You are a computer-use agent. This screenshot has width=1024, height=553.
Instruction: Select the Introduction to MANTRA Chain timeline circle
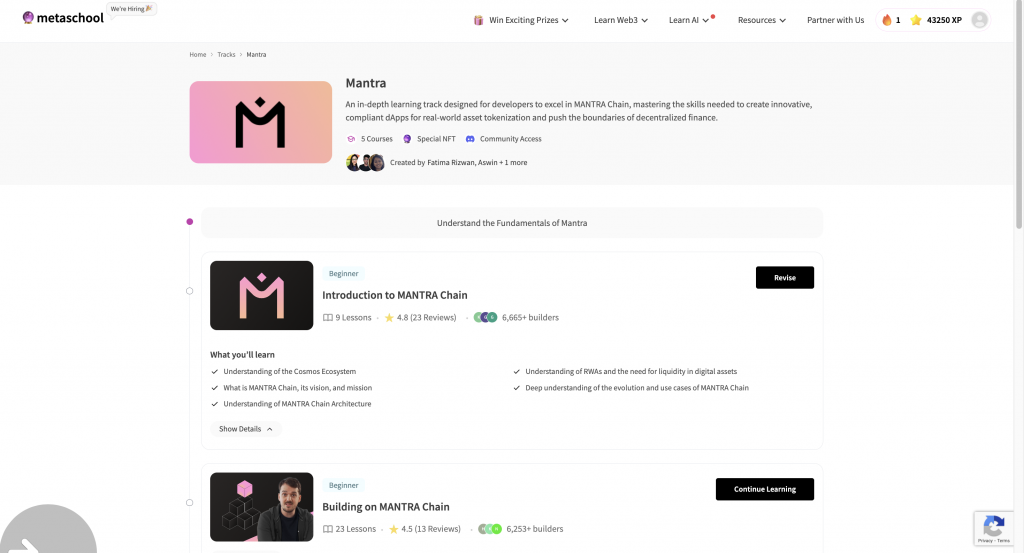[189, 291]
